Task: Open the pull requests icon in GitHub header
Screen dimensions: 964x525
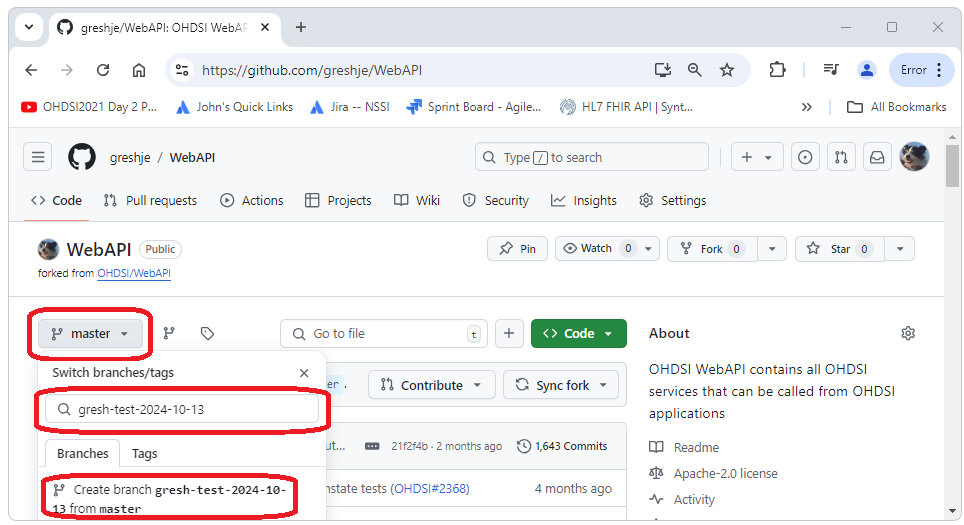Action: pyautogui.click(x=841, y=157)
